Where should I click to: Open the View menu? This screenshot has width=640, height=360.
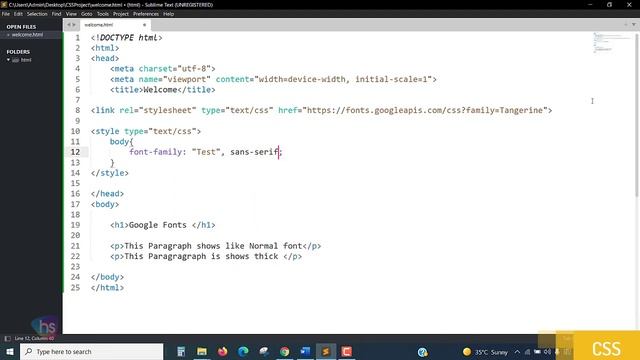[71, 14]
